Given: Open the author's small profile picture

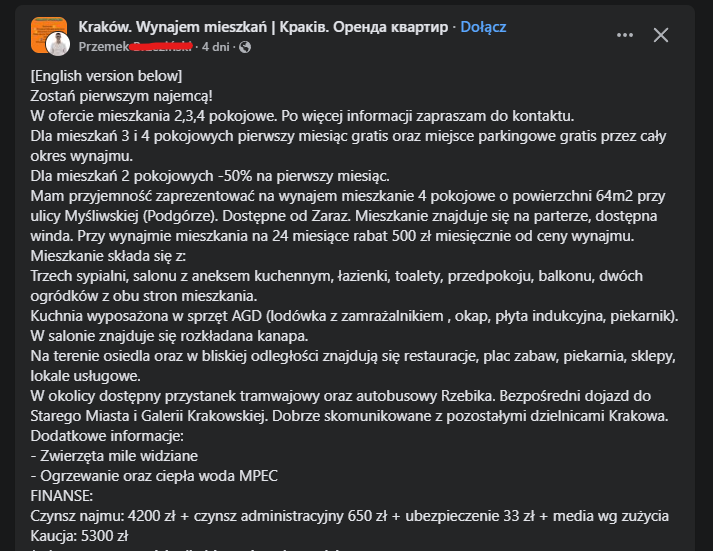Looking at the screenshot, I should tap(58, 43).
